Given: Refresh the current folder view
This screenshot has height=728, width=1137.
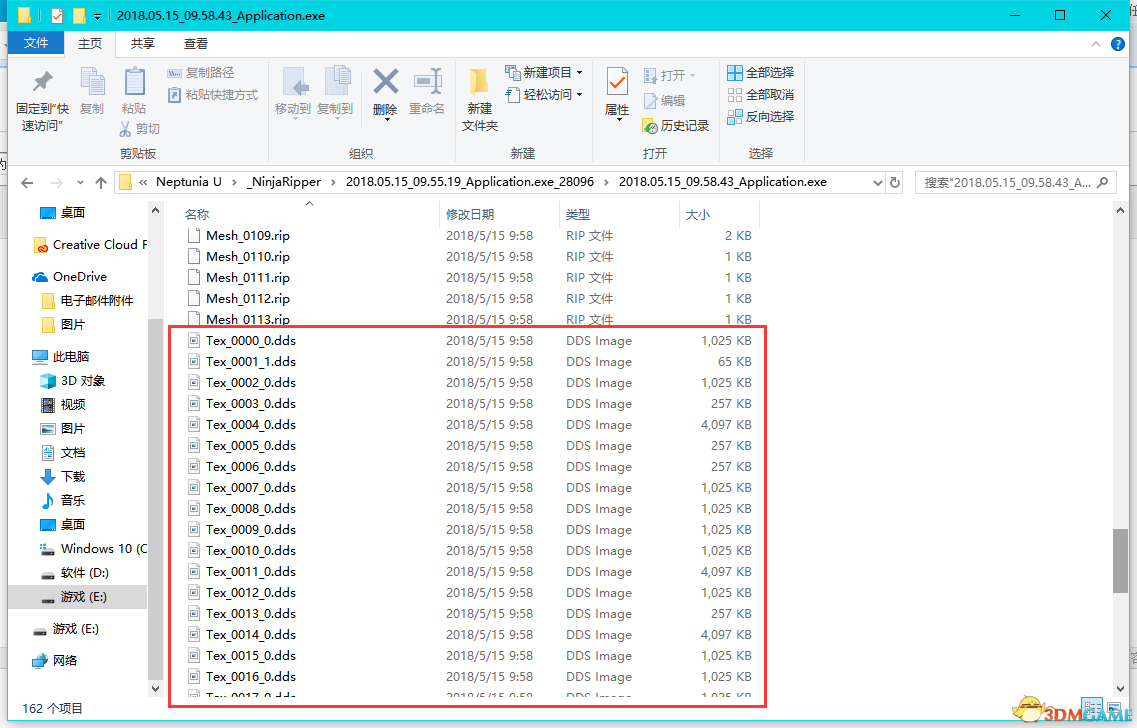Looking at the screenshot, I should [895, 183].
